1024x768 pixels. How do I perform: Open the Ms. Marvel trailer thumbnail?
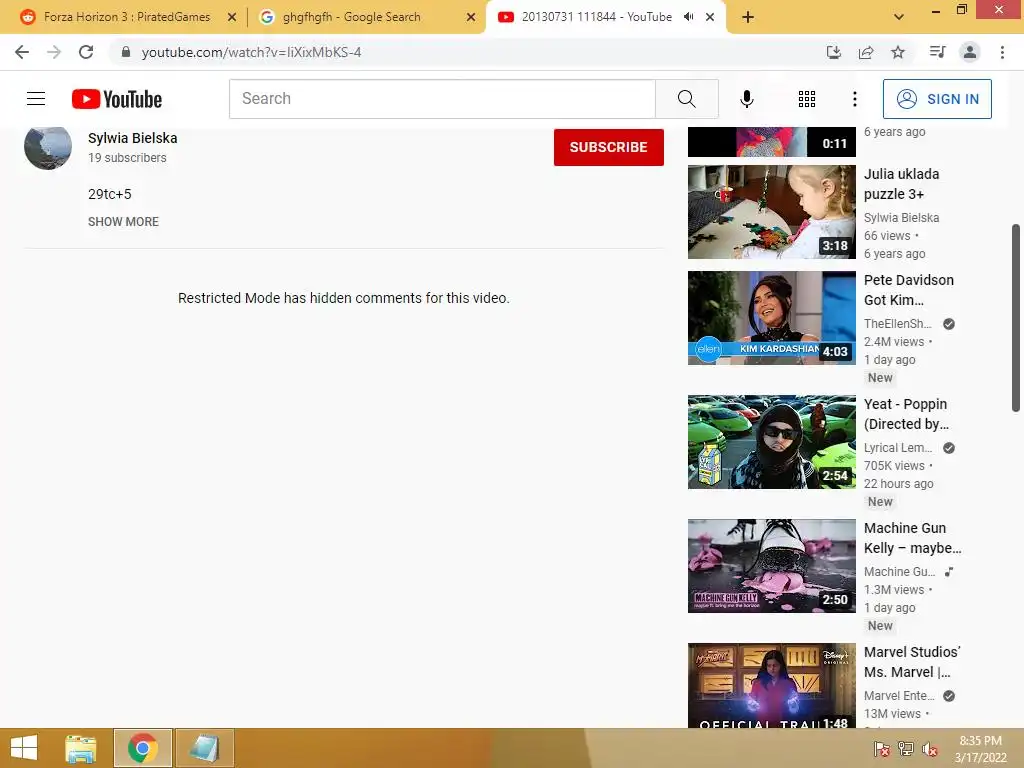click(x=771, y=686)
